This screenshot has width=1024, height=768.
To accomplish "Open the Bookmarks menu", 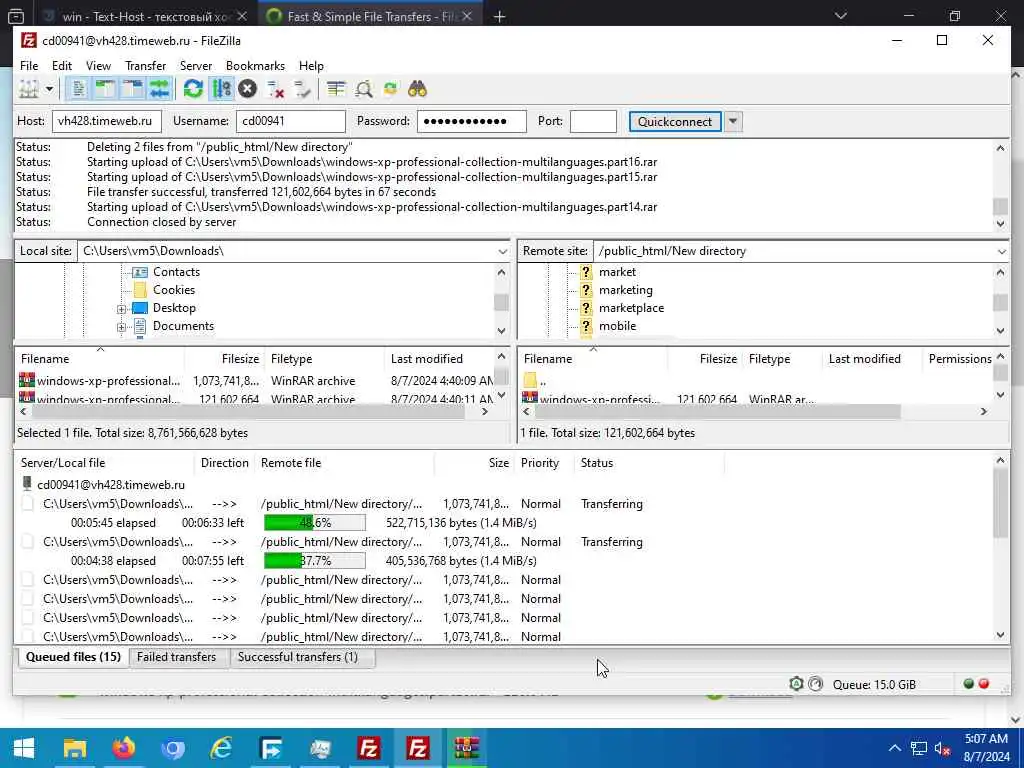I will click(x=255, y=66).
